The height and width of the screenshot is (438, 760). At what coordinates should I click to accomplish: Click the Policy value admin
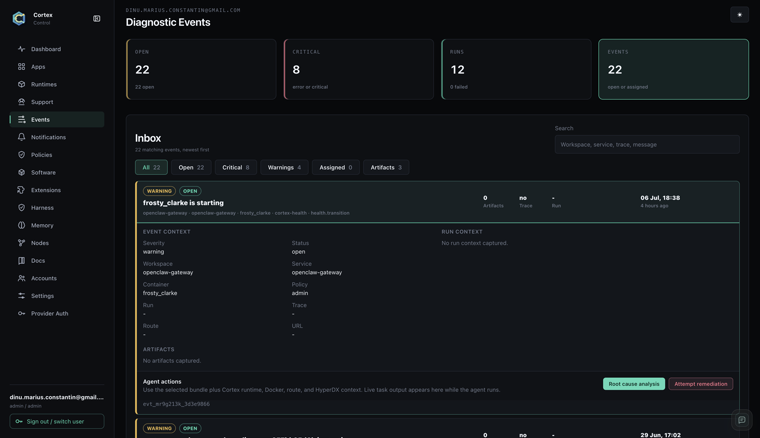click(x=300, y=293)
